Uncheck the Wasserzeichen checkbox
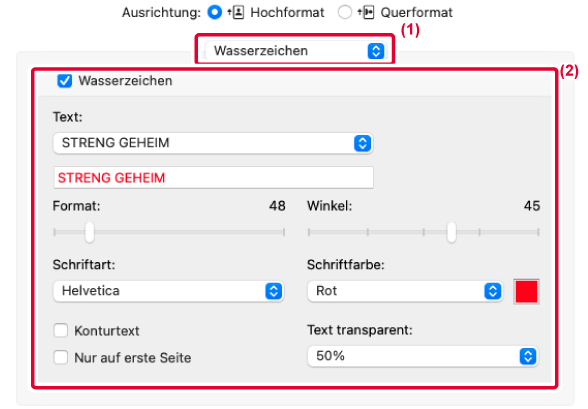The height and width of the screenshot is (409, 588). tap(64, 81)
